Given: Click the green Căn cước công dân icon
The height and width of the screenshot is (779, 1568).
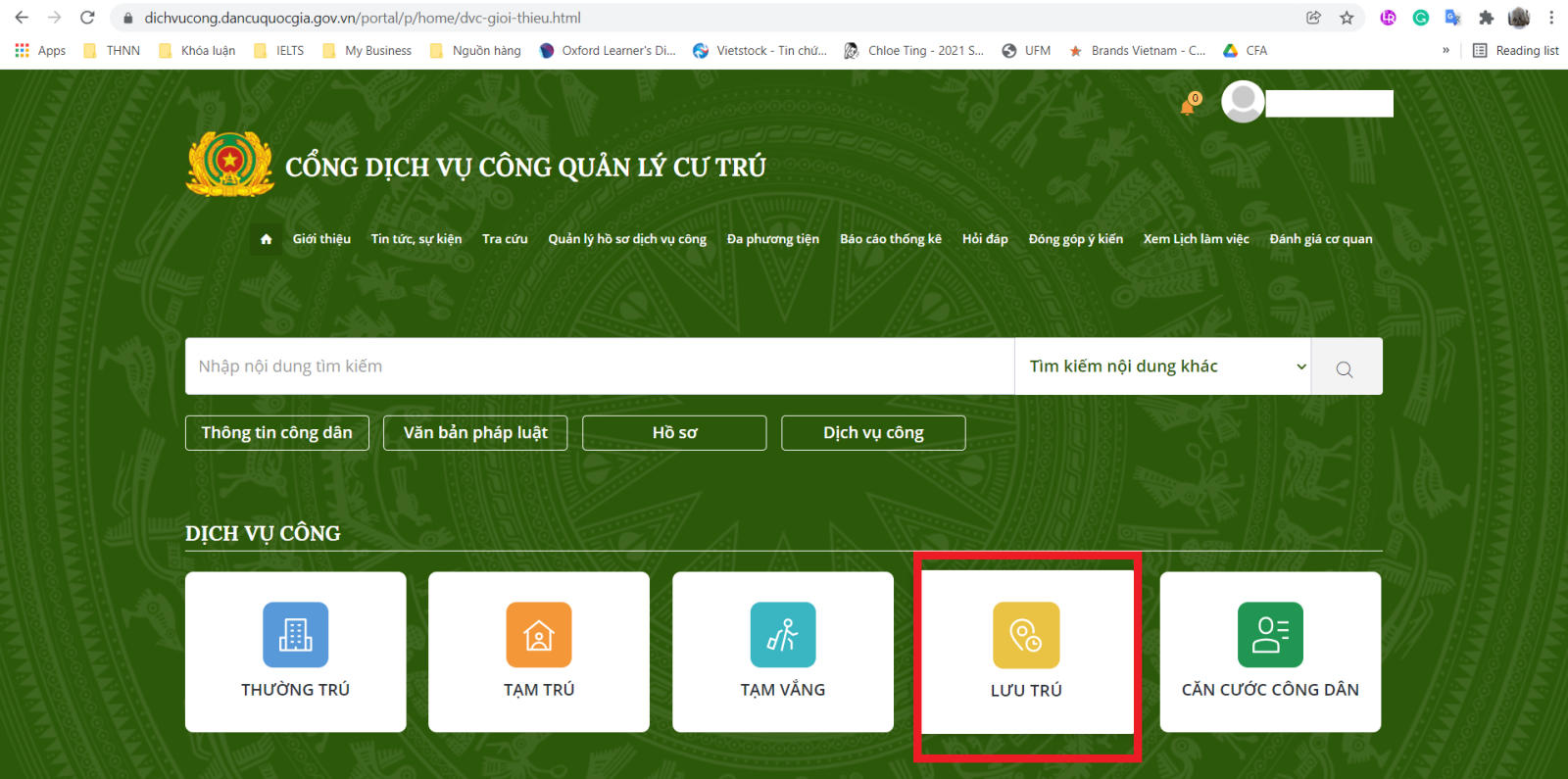Looking at the screenshot, I should click(1270, 635).
